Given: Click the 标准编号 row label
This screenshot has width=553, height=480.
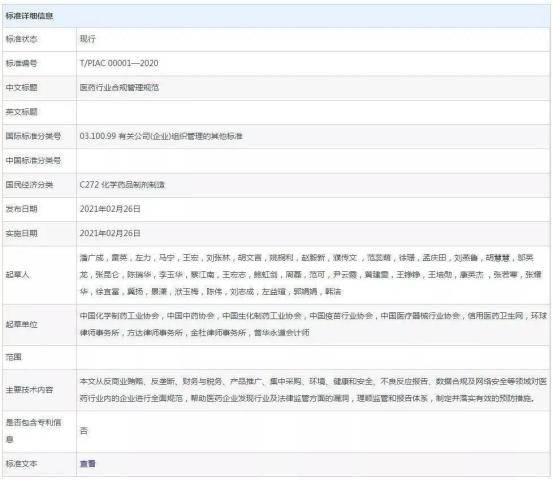Looking at the screenshot, I should point(22,63).
